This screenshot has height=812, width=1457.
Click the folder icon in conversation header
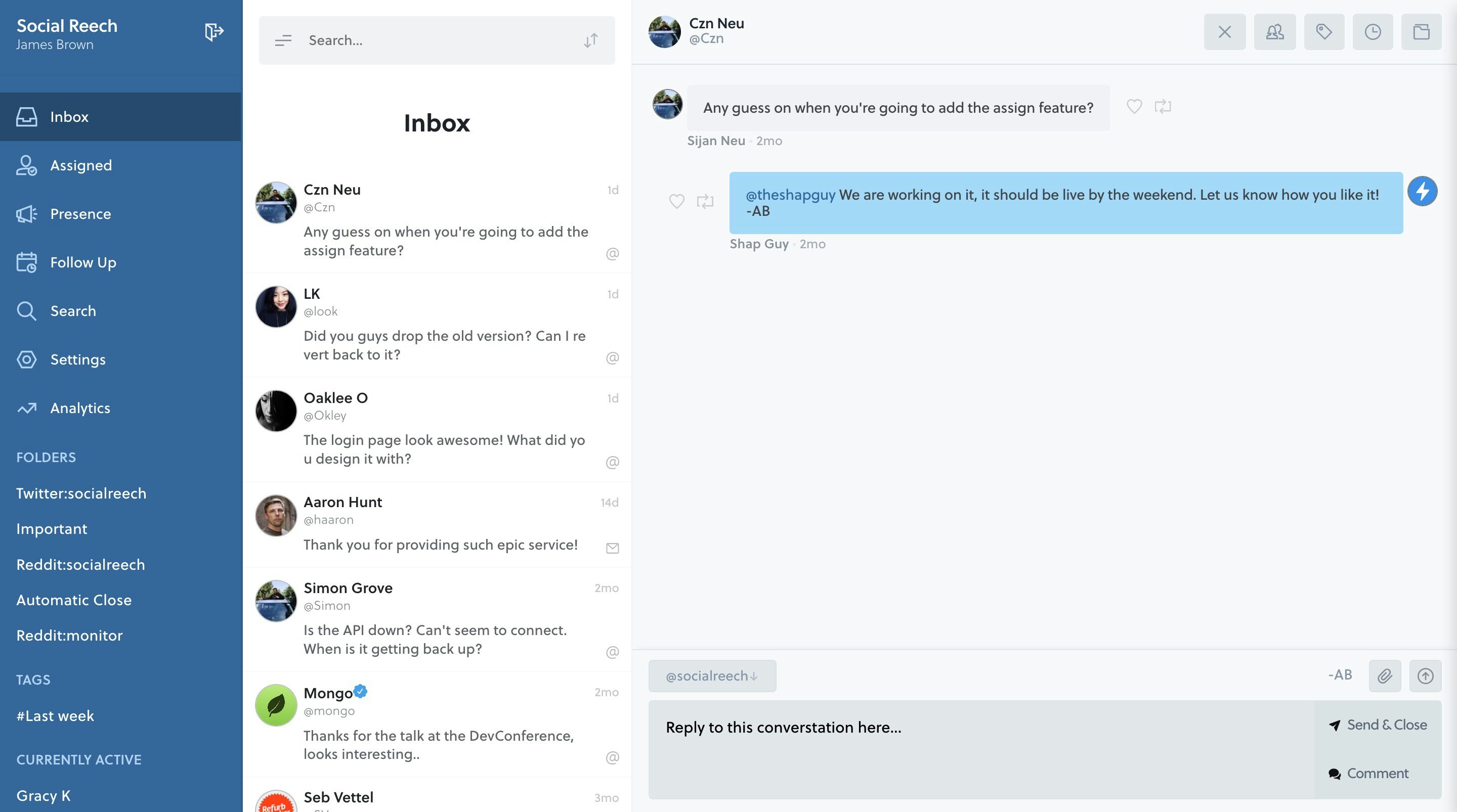[x=1421, y=32]
